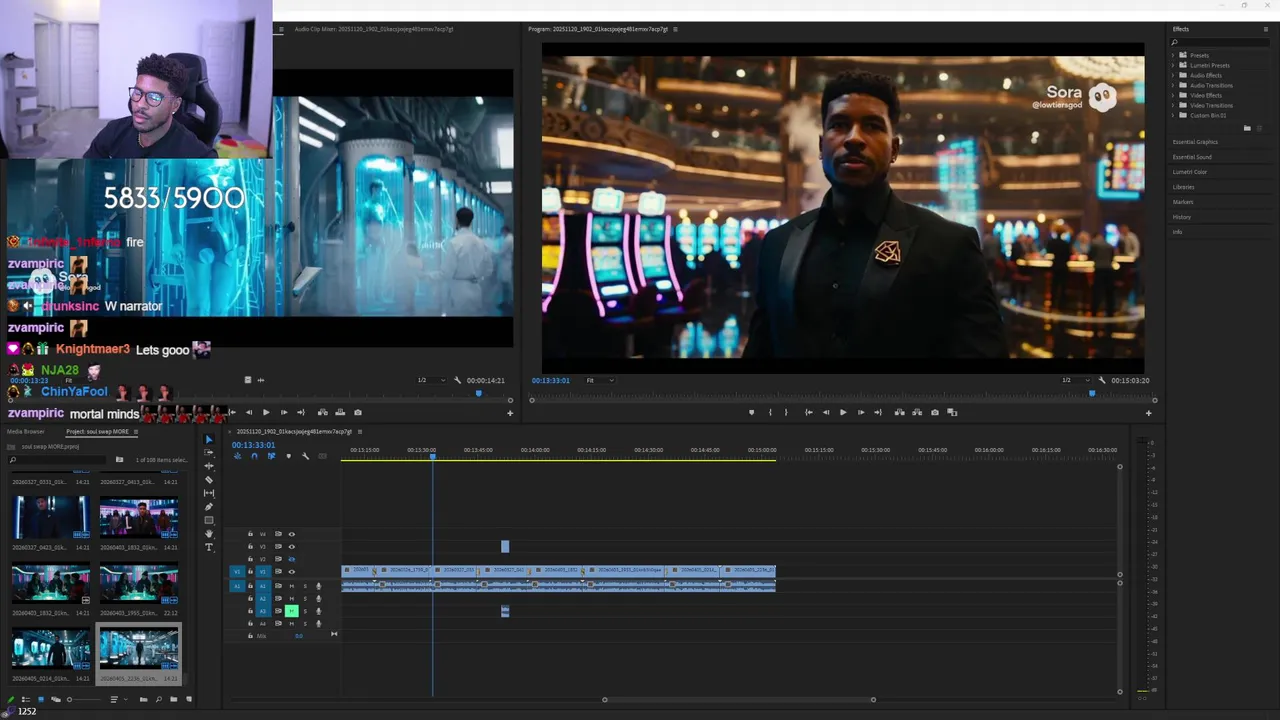Expand Video Effects folder

pos(1173,95)
